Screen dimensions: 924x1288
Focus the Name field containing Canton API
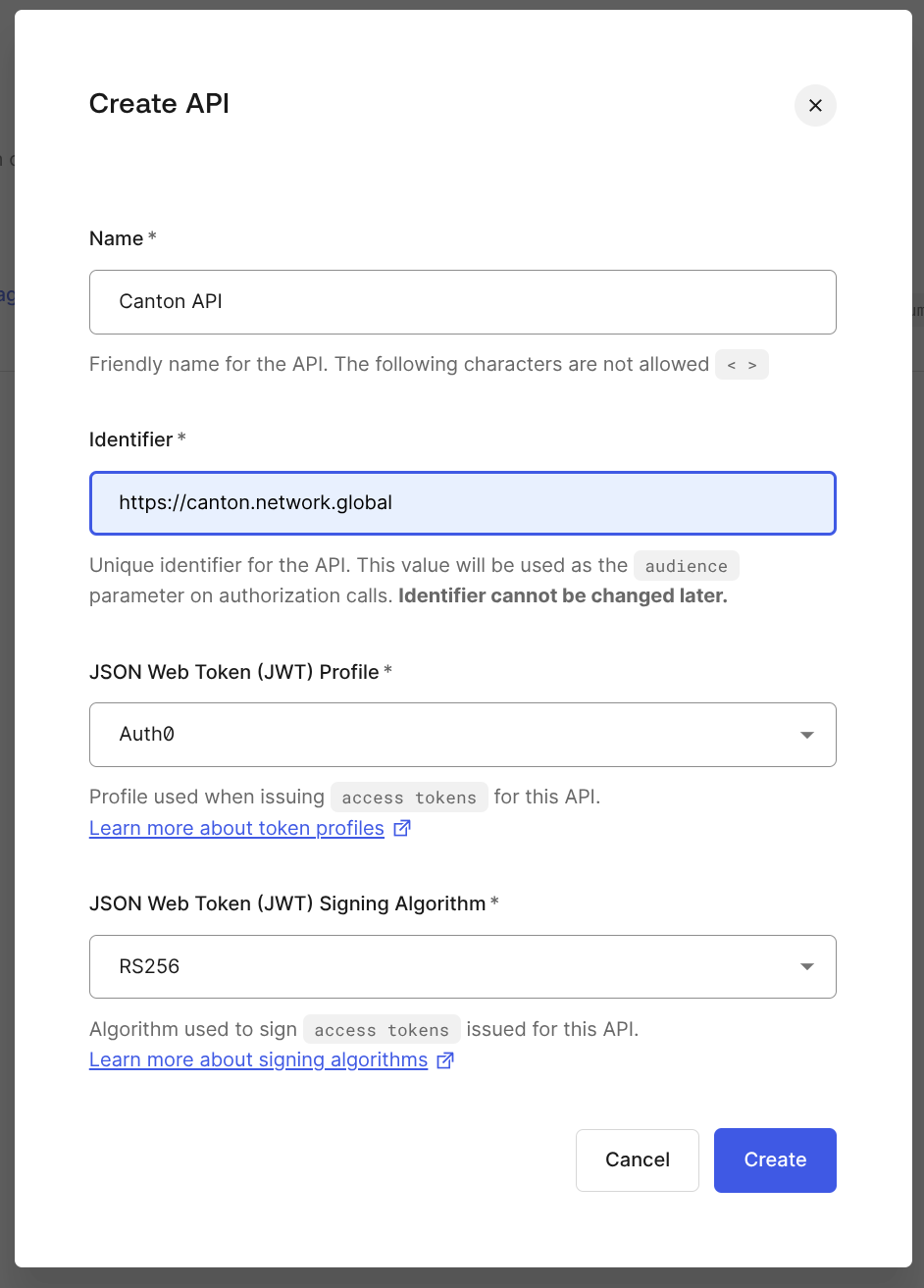pyautogui.click(x=462, y=302)
